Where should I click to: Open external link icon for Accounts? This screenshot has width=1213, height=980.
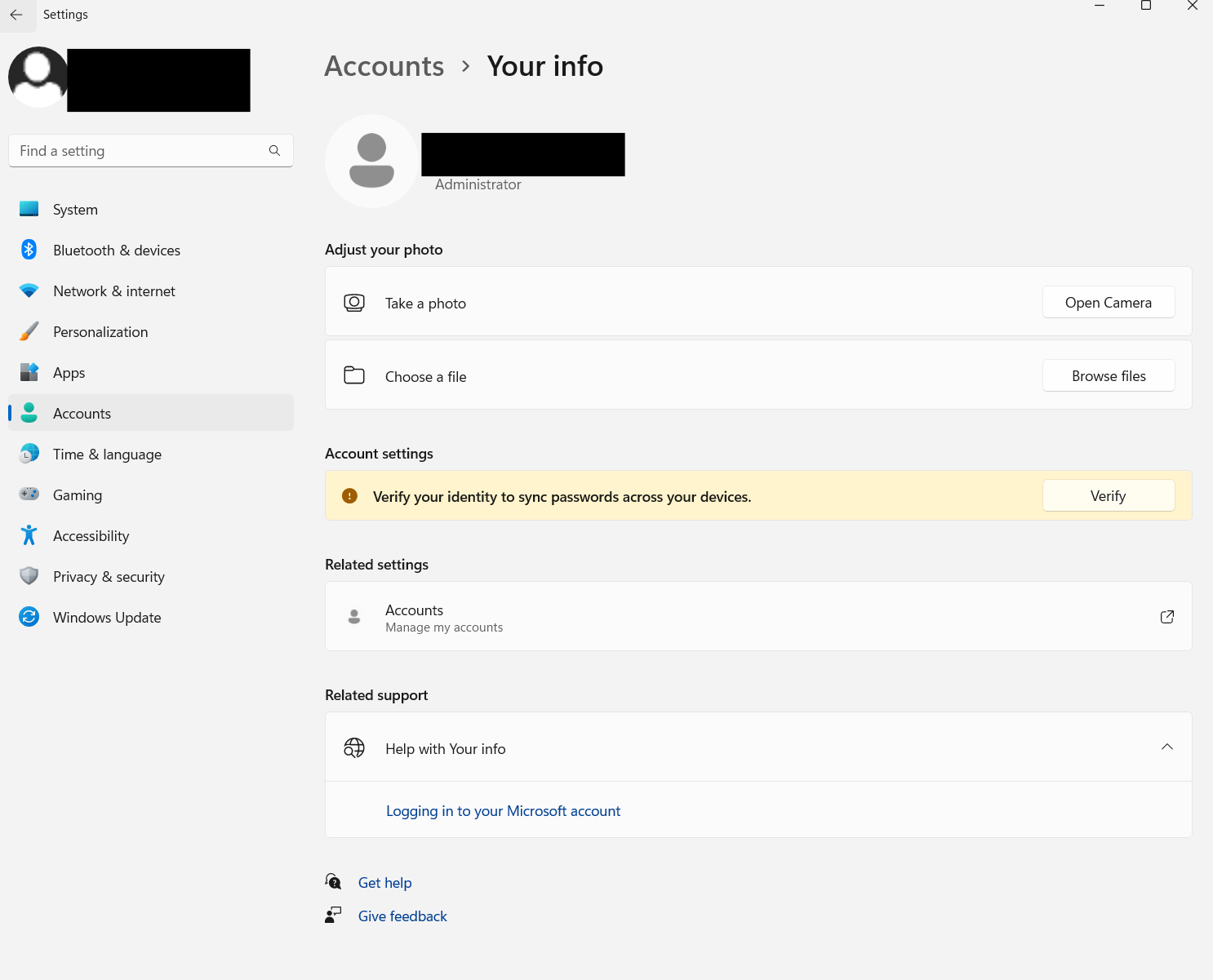point(1166,617)
